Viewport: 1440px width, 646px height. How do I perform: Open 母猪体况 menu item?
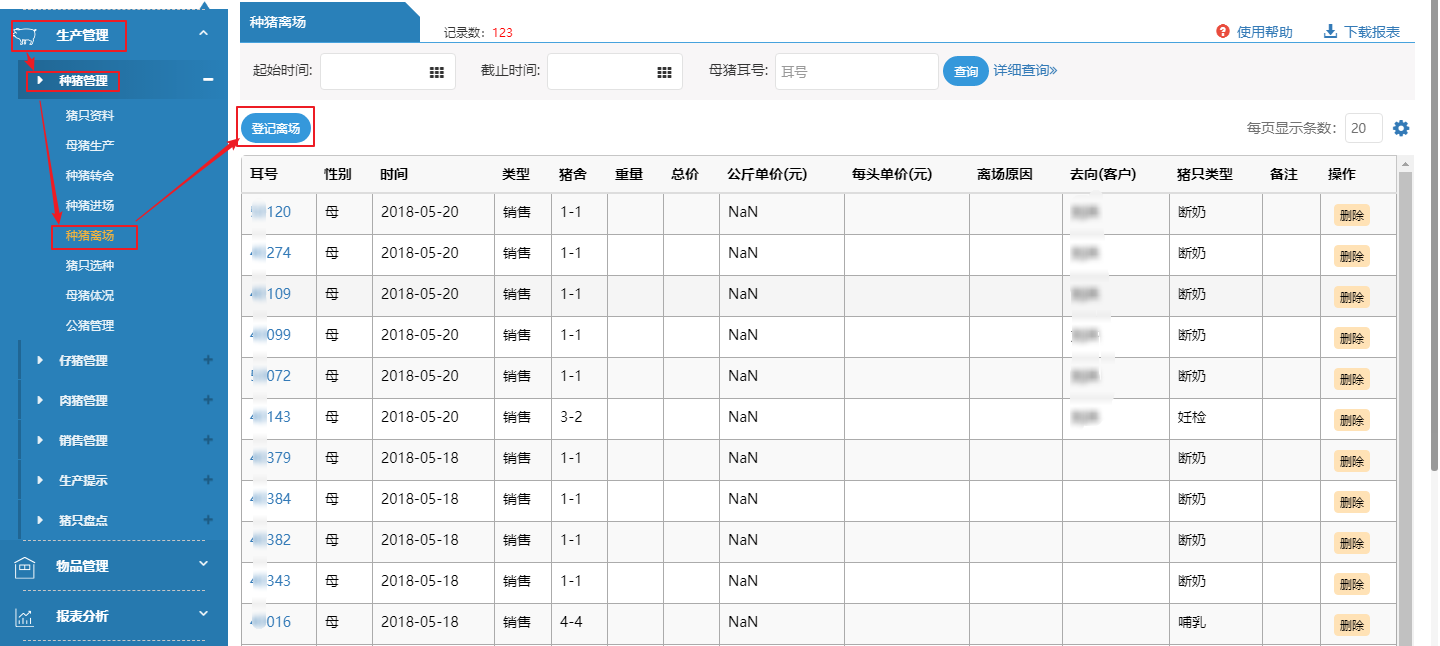(x=90, y=296)
